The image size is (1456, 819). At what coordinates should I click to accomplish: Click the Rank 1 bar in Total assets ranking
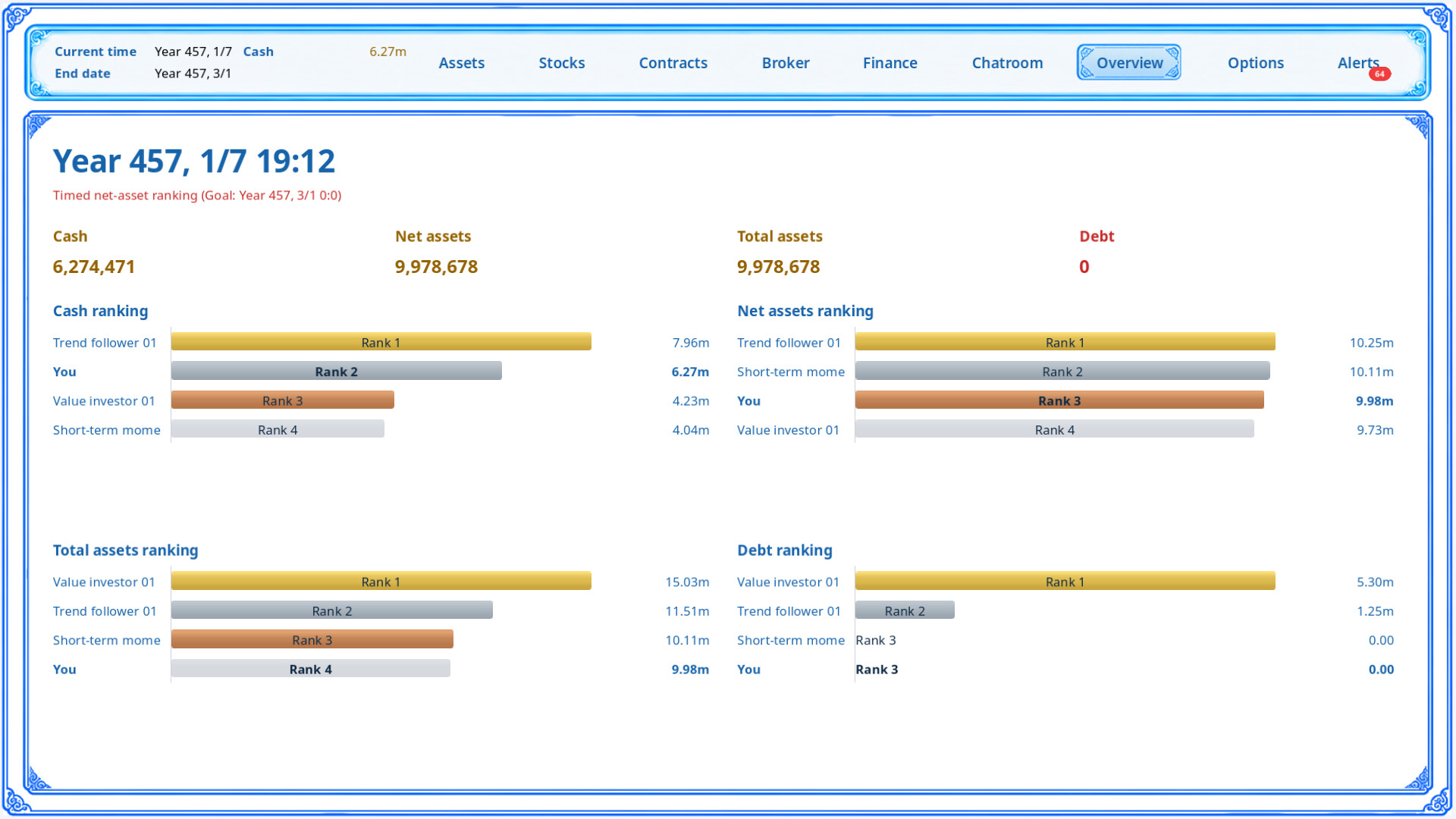click(381, 582)
